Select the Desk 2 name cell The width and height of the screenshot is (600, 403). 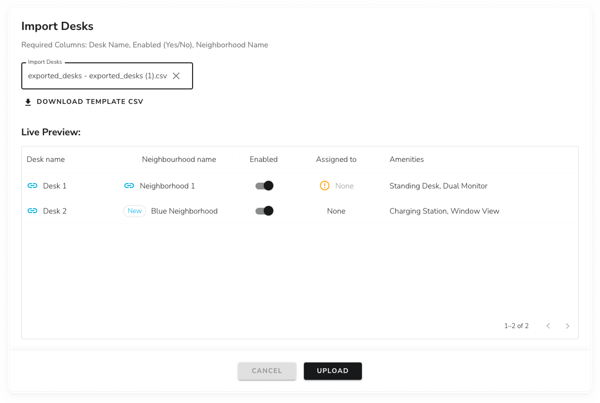click(55, 211)
